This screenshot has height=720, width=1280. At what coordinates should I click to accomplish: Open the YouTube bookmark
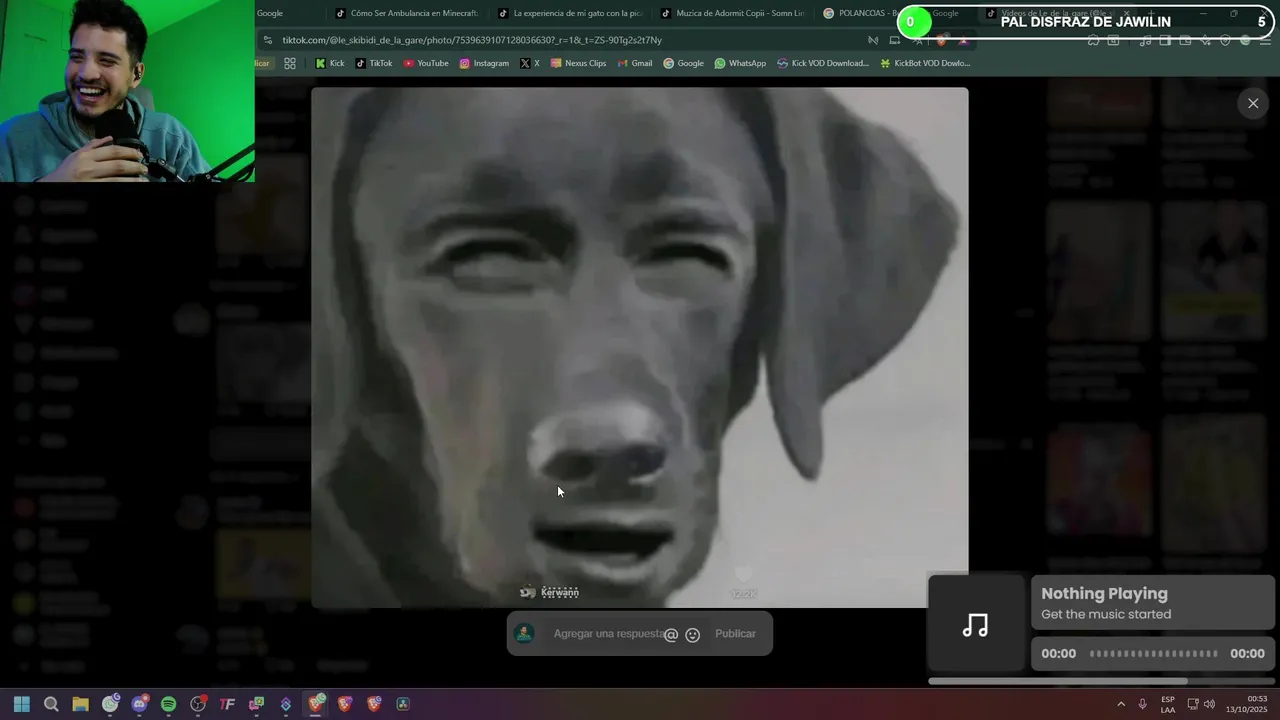click(426, 63)
